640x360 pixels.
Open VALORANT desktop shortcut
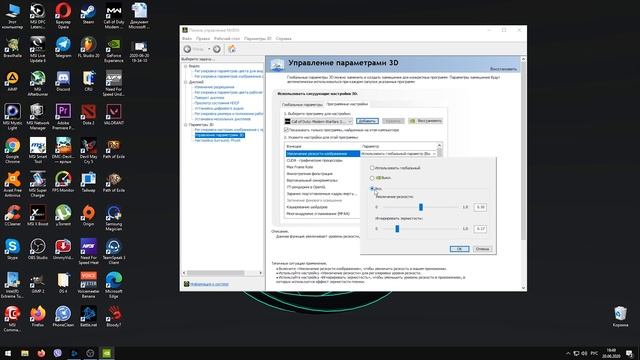(113, 115)
